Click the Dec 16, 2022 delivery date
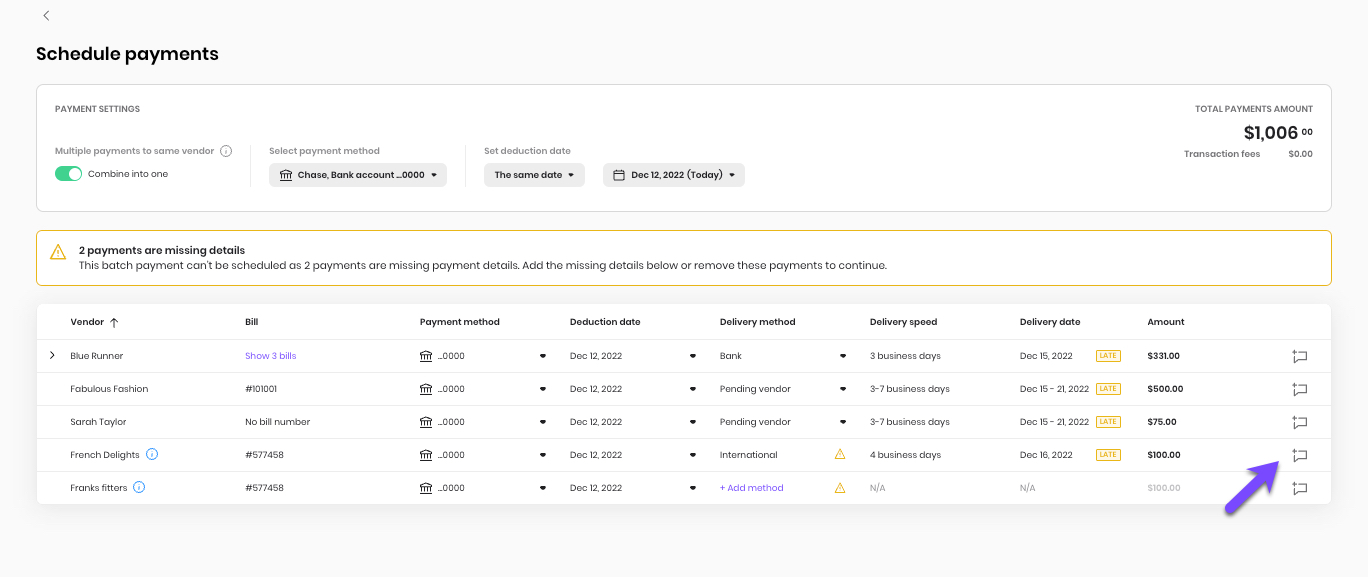Image resolution: width=1368 pixels, height=577 pixels. pyautogui.click(x=1046, y=455)
